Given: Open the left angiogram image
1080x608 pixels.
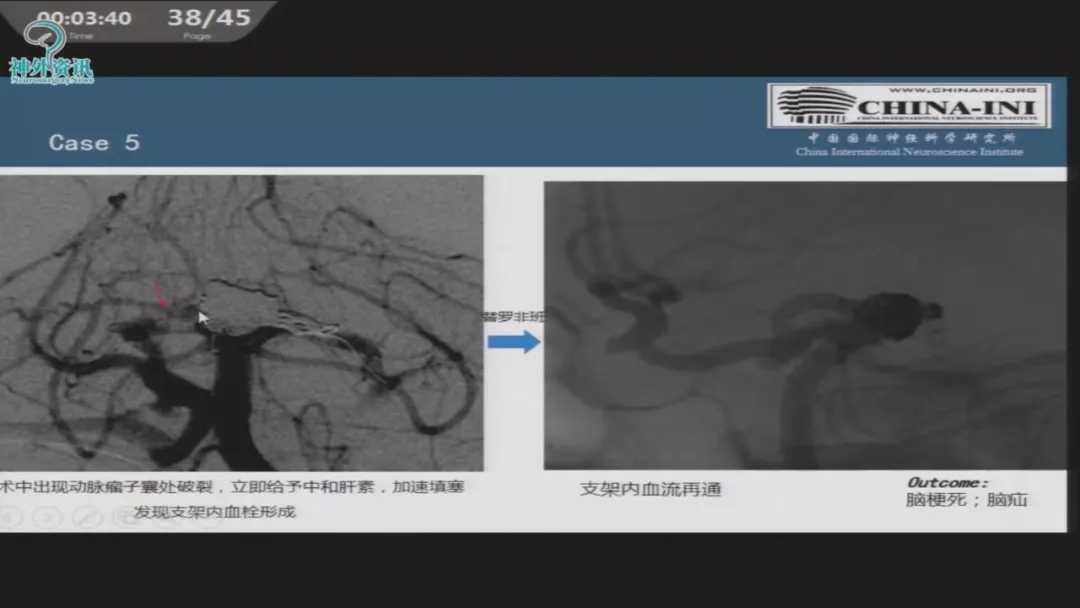Looking at the screenshot, I should (x=241, y=323).
